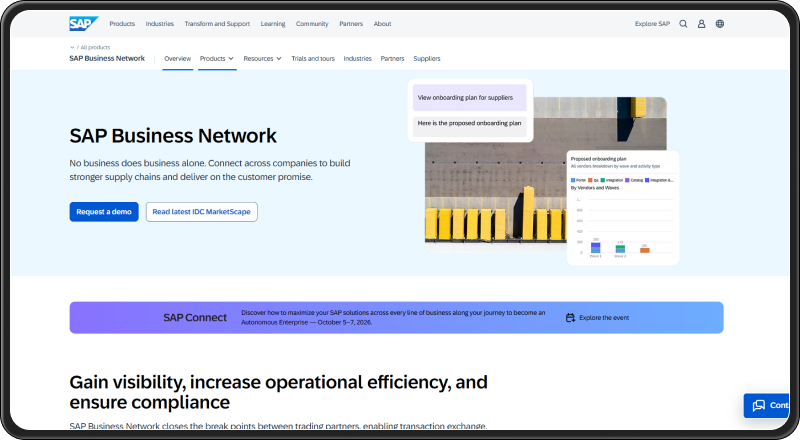The image size is (800, 440).
Task: Go to the Suppliers sub-navigation link
Action: (x=427, y=59)
